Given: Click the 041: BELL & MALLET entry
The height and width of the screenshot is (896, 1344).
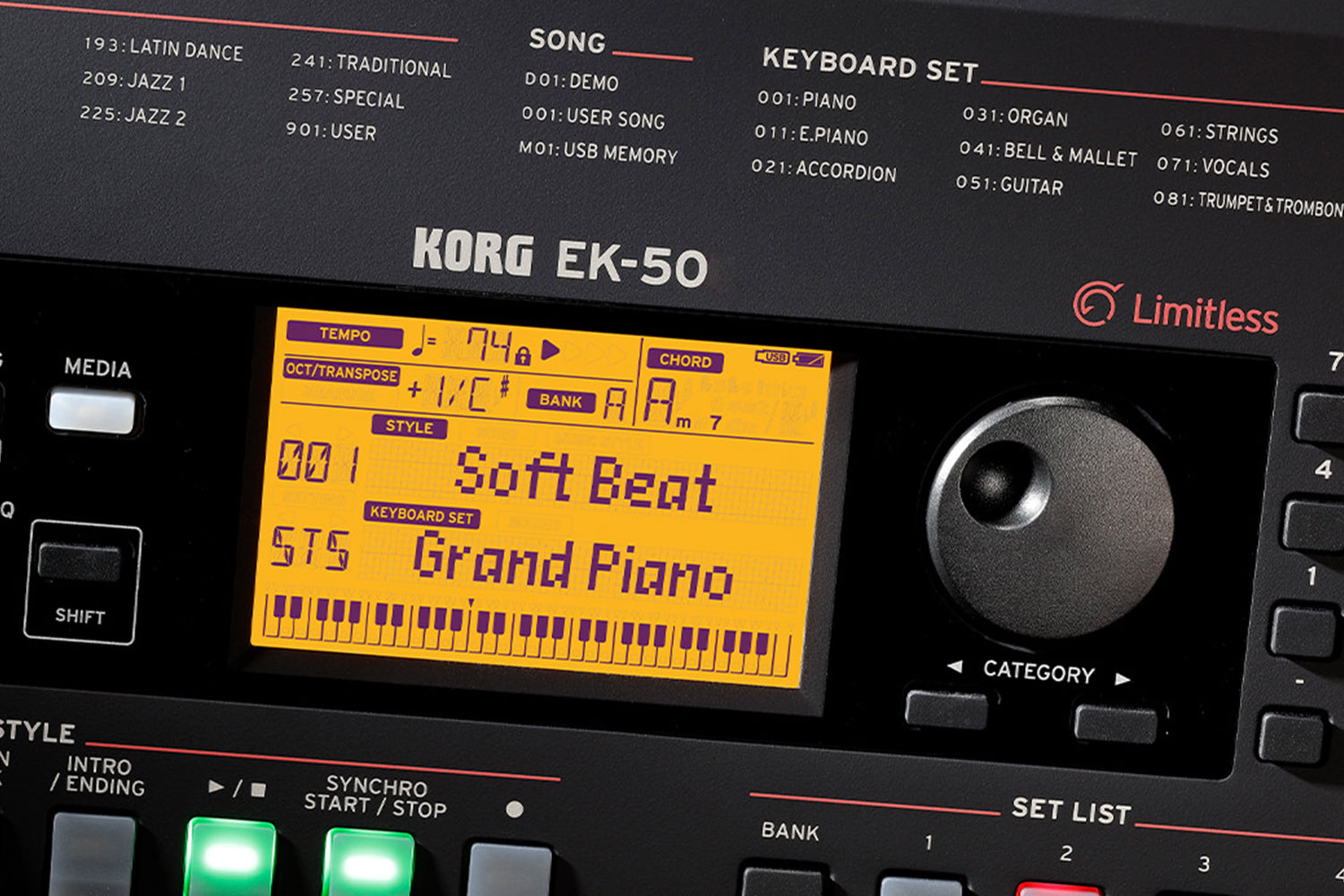Looking at the screenshot, I should [1048, 153].
